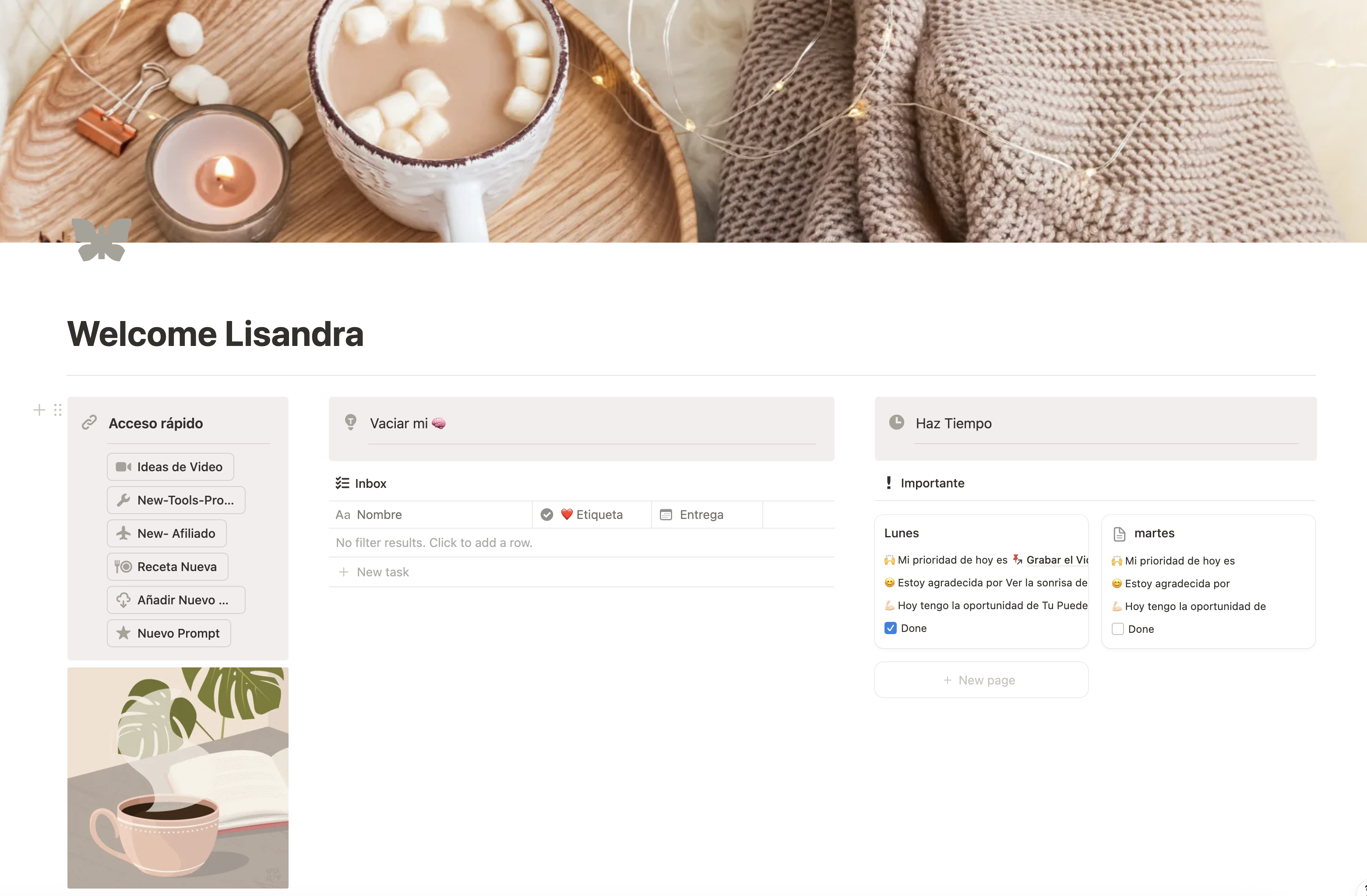Click the document icon on the martes card
This screenshot has width=1367, height=896.
pyautogui.click(x=1120, y=534)
